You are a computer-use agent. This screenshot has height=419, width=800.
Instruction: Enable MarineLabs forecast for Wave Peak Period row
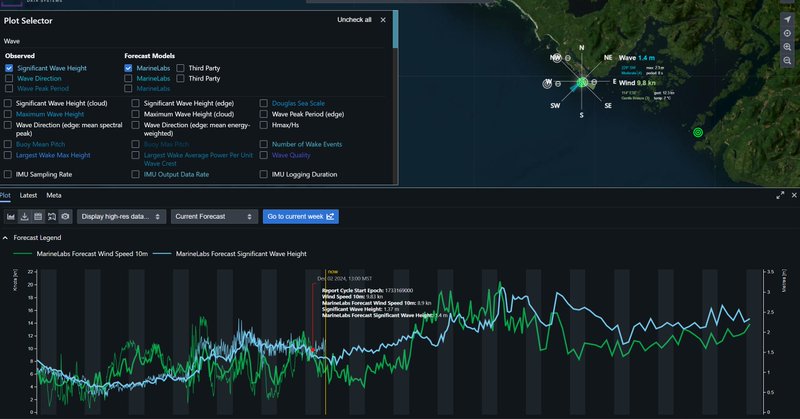pyautogui.click(x=128, y=88)
